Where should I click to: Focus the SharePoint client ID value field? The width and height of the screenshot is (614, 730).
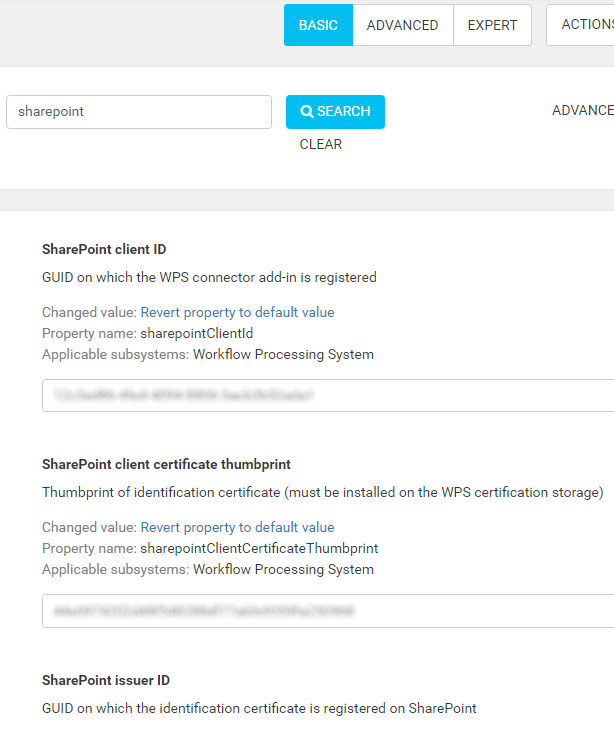click(x=328, y=395)
